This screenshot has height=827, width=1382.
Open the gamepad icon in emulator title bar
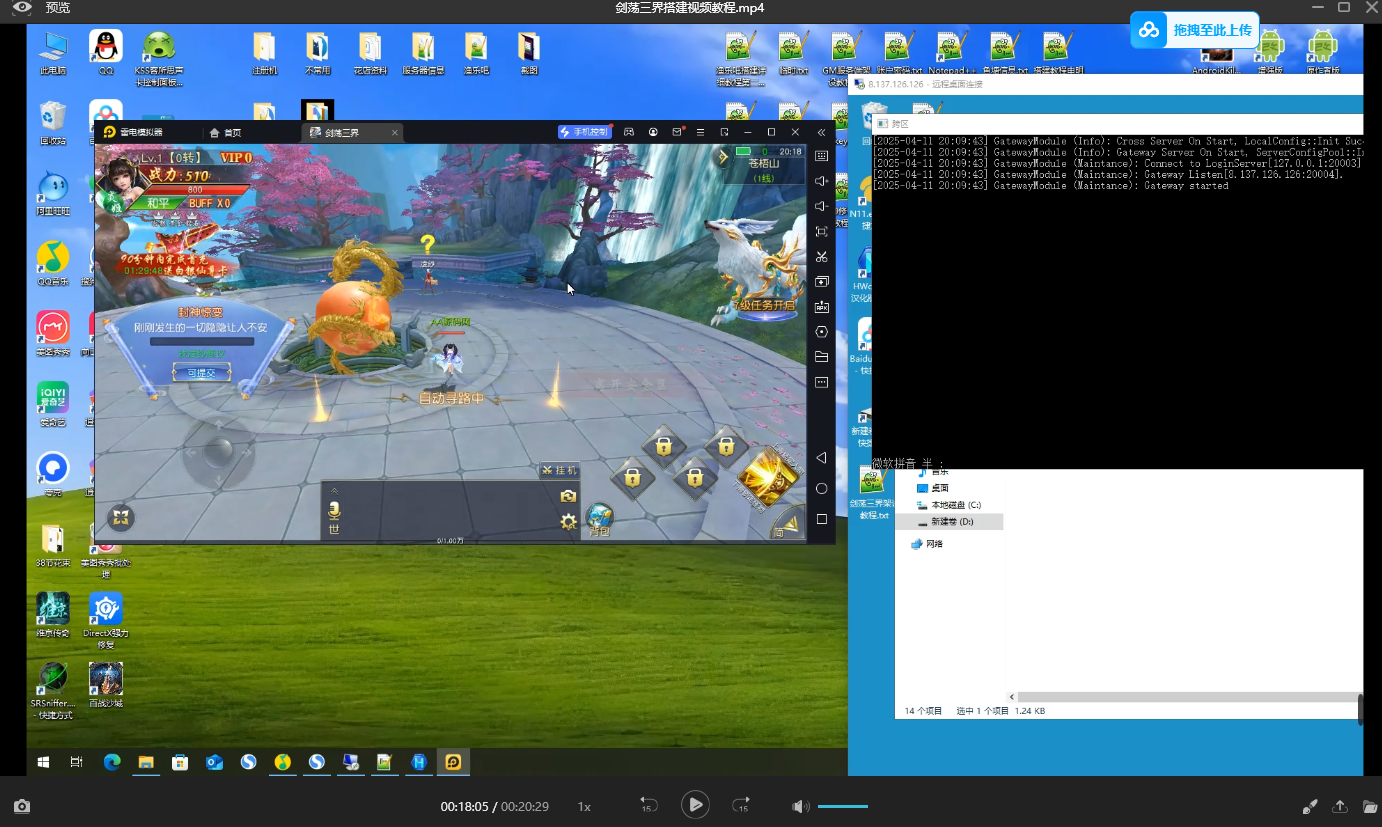pos(629,132)
